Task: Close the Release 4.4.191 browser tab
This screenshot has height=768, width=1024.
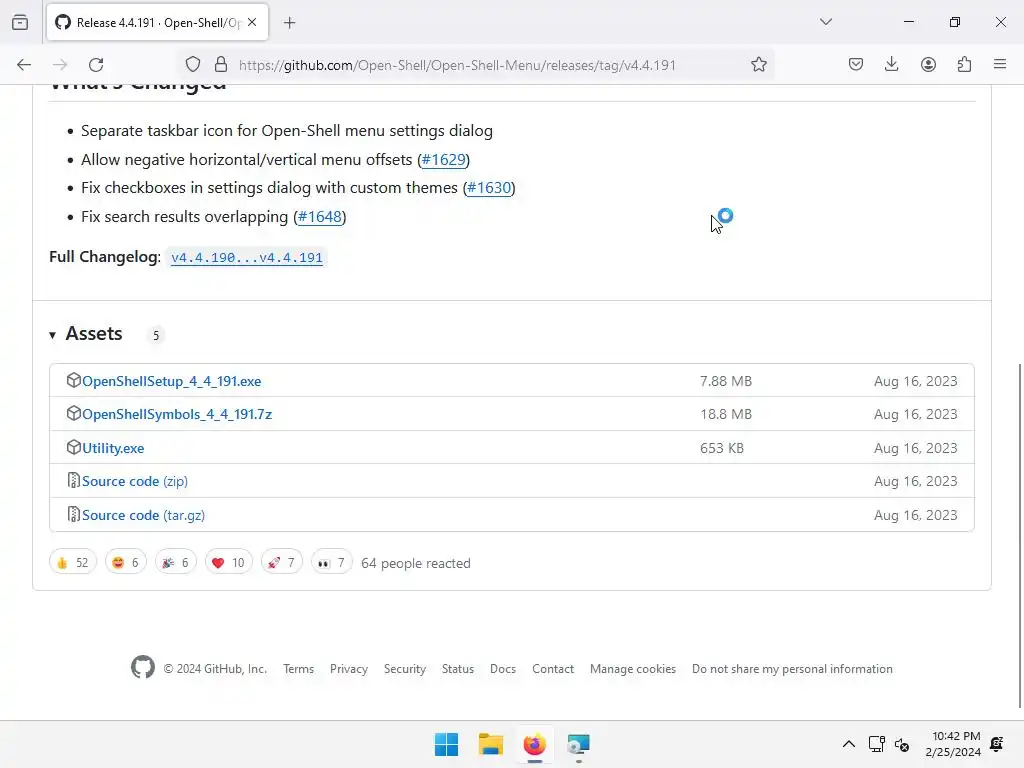Action: point(252,22)
